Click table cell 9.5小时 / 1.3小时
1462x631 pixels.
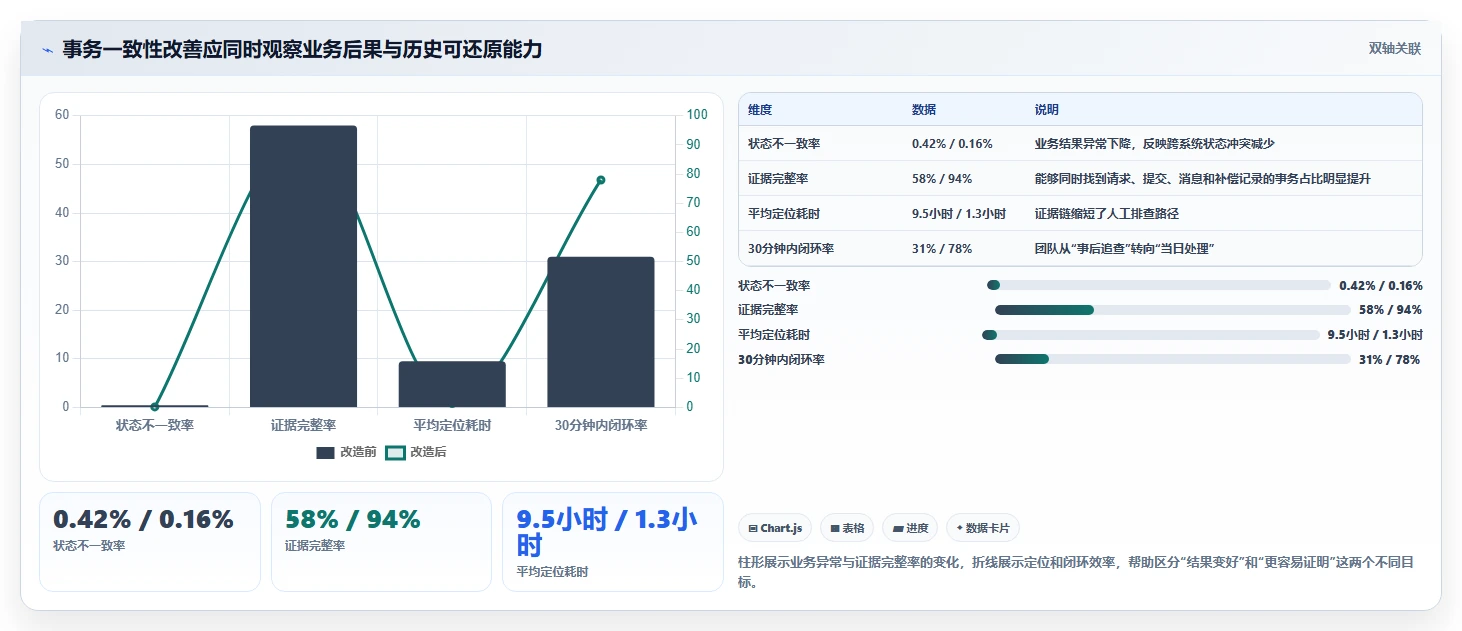pos(959,214)
